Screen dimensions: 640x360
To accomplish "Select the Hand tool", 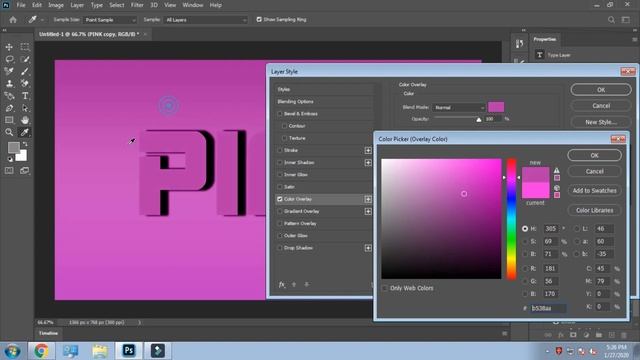I will [25, 120].
